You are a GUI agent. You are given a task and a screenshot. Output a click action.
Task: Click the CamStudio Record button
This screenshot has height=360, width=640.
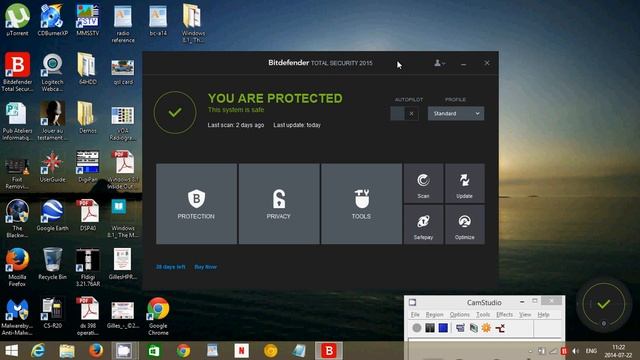[x=417, y=328]
